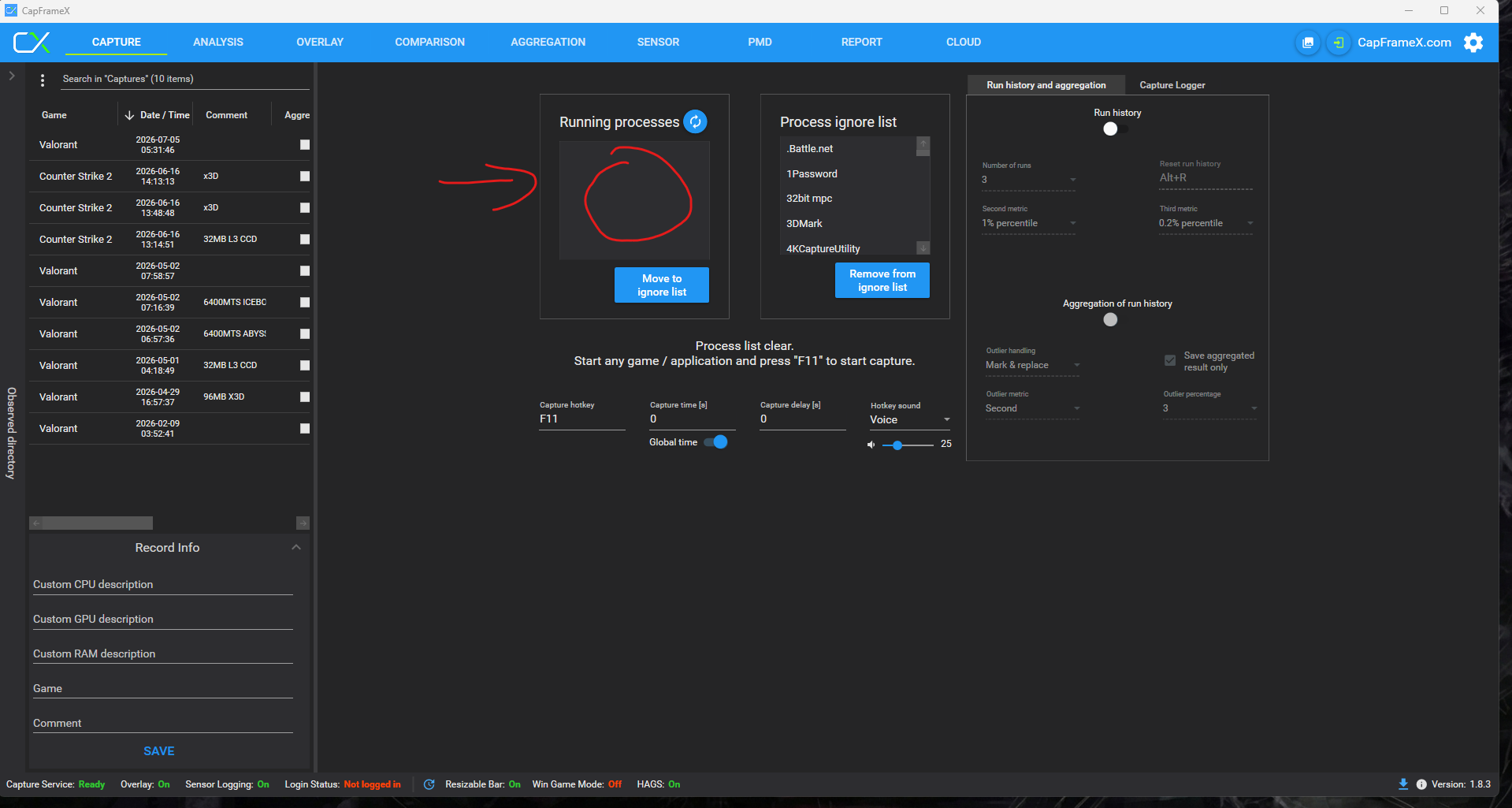The width and height of the screenshot is (1512, 808).
Task: Toggle the Run history switch
Action: (x=1116, y=128)
